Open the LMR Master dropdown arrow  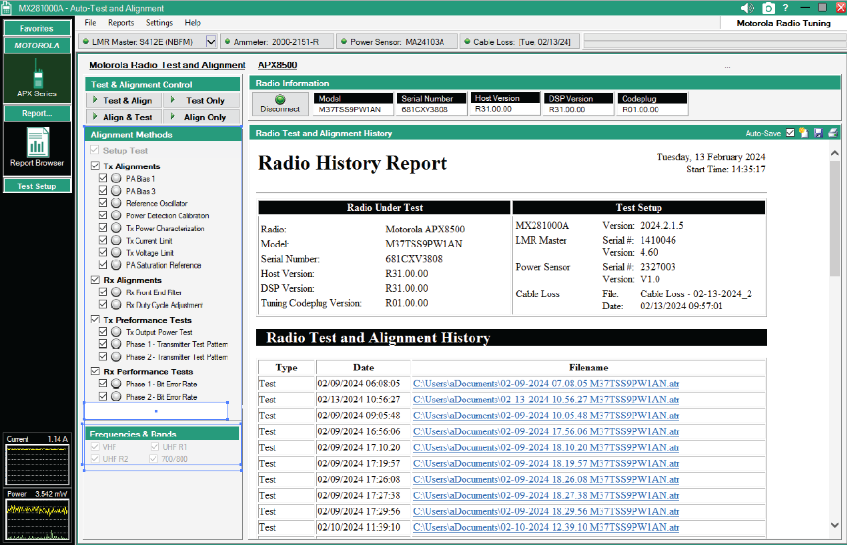pyautogui.click(x=211, y=41)
